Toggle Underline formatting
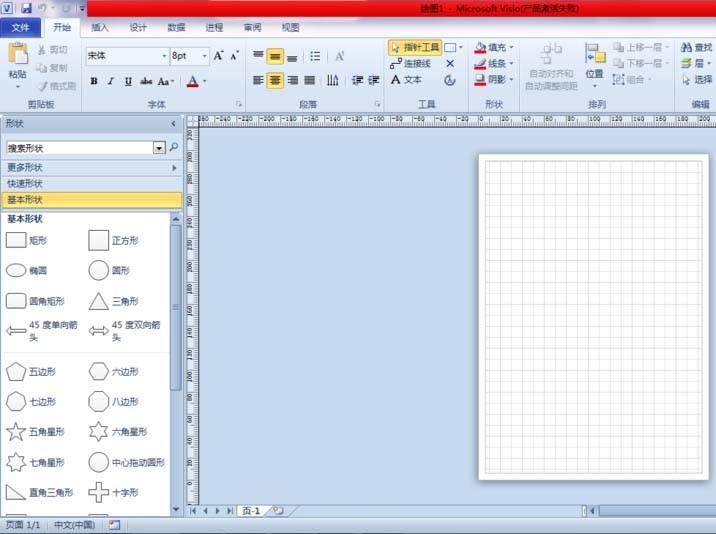 128,81
